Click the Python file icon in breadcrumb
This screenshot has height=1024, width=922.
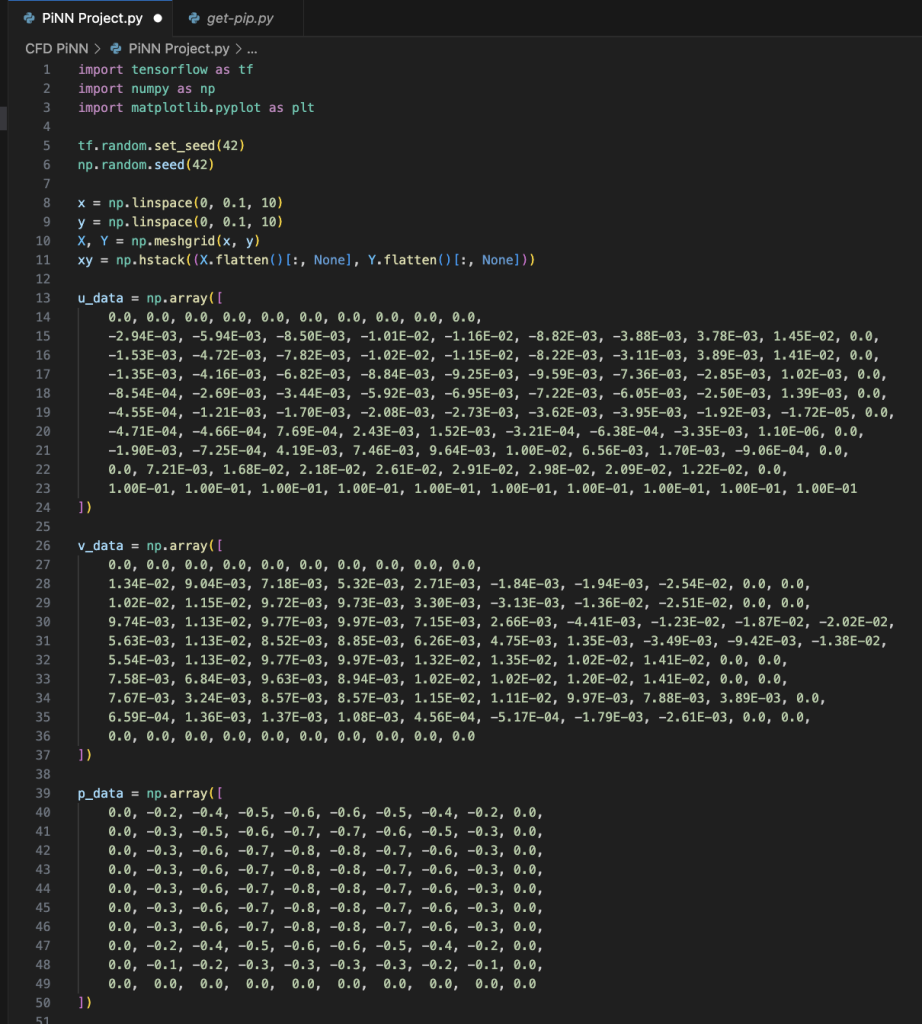tap(117, 47)
